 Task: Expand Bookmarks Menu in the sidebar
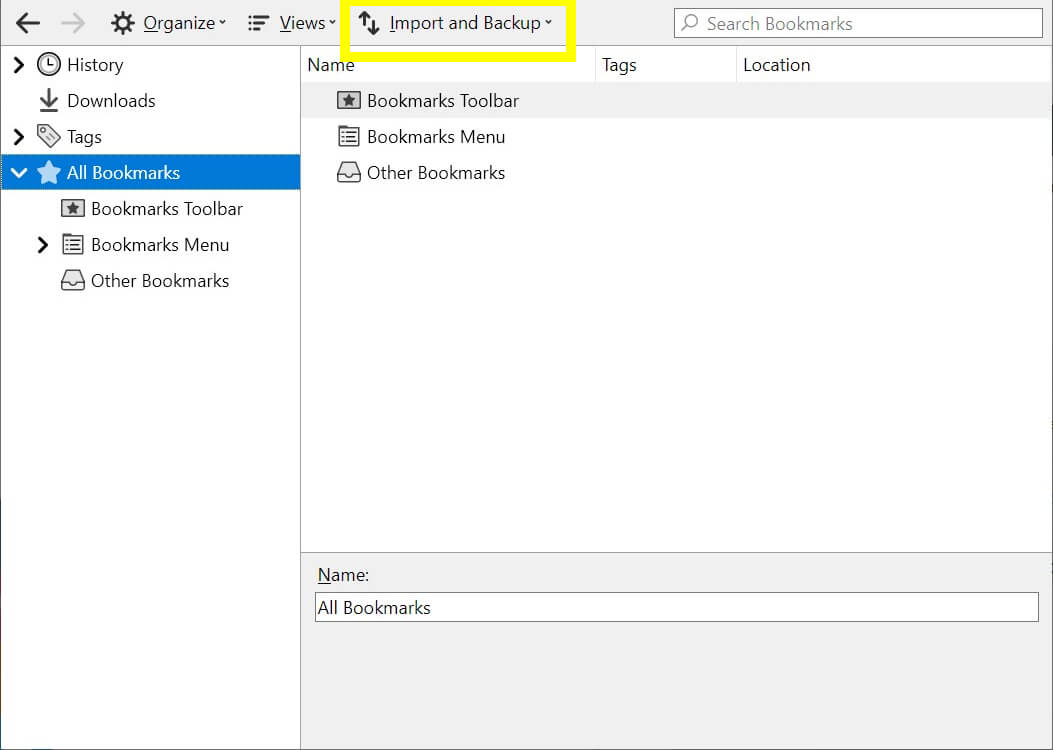click(42, 244)
